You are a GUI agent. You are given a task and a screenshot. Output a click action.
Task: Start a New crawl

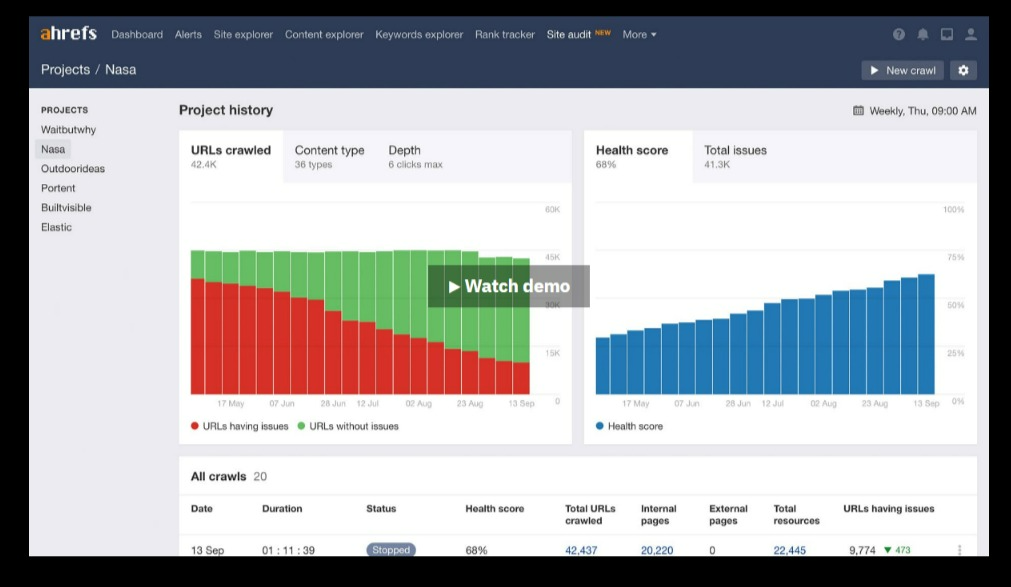point(903,70)
